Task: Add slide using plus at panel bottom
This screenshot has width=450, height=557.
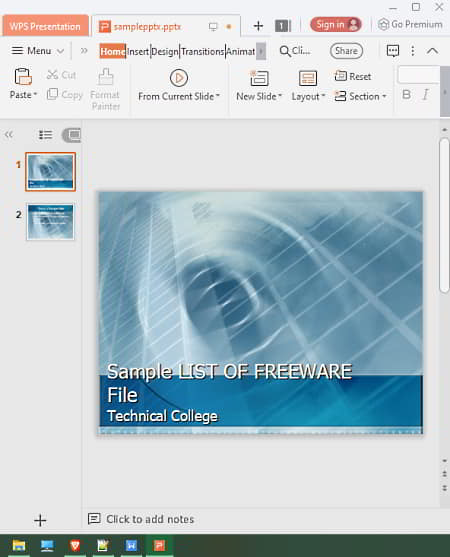Action: (x=40, y=520)
